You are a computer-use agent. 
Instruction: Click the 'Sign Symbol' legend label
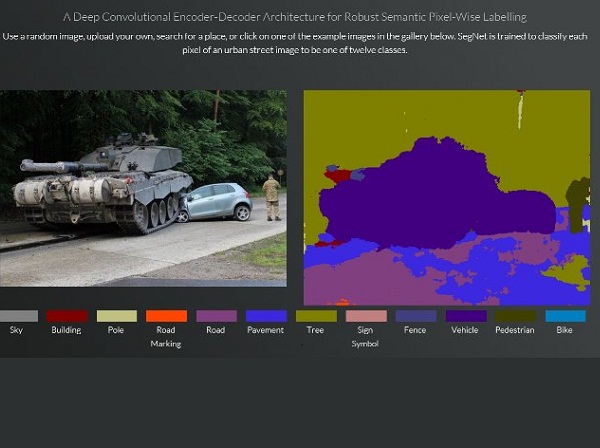click(x=365, y=337)
